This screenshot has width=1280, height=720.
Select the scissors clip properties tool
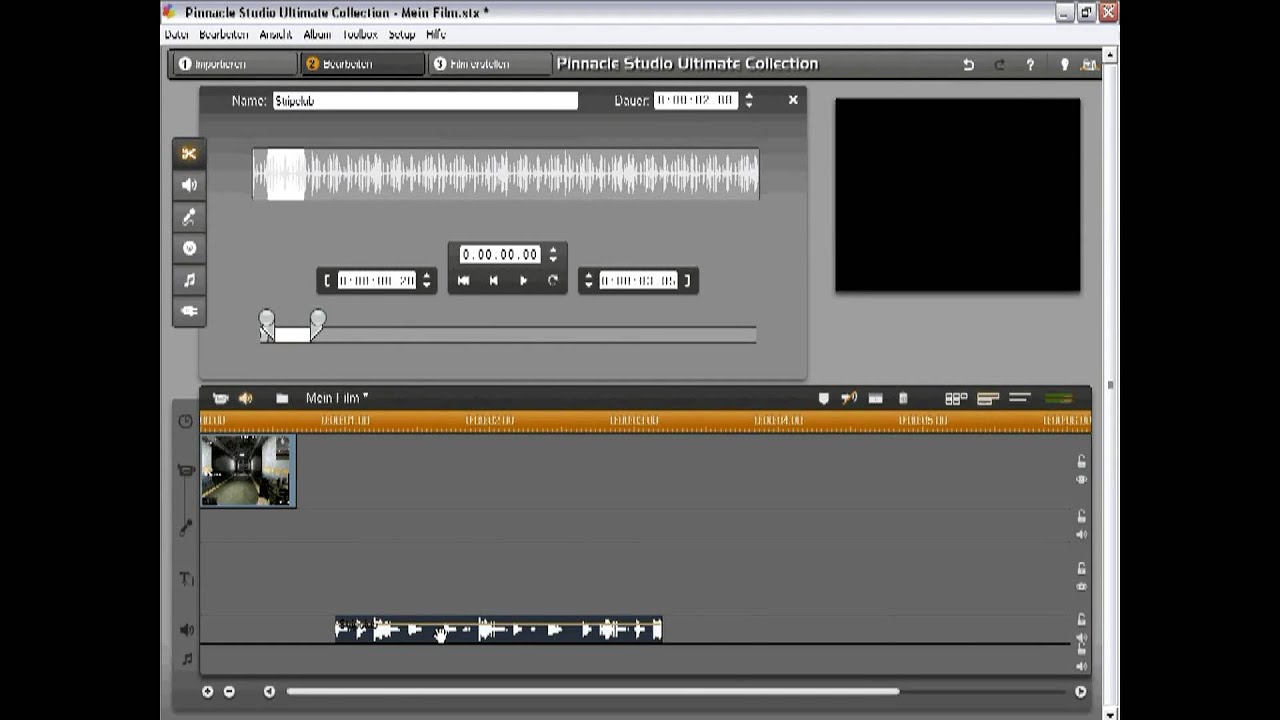(189, 153)
